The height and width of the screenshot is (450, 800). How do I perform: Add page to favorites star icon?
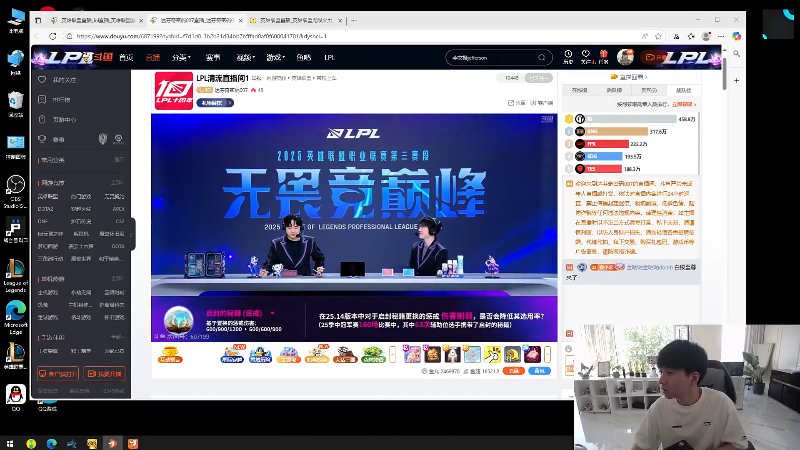tap(658, 36)
